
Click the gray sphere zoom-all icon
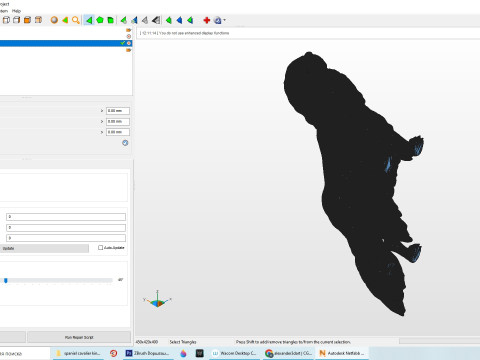(x=54, y=20)
